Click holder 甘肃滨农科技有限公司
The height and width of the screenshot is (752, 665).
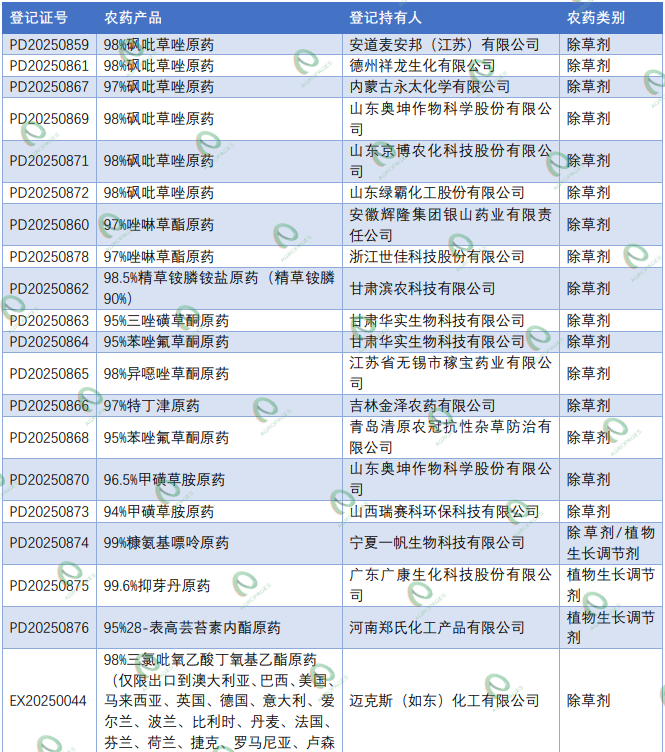422,289
